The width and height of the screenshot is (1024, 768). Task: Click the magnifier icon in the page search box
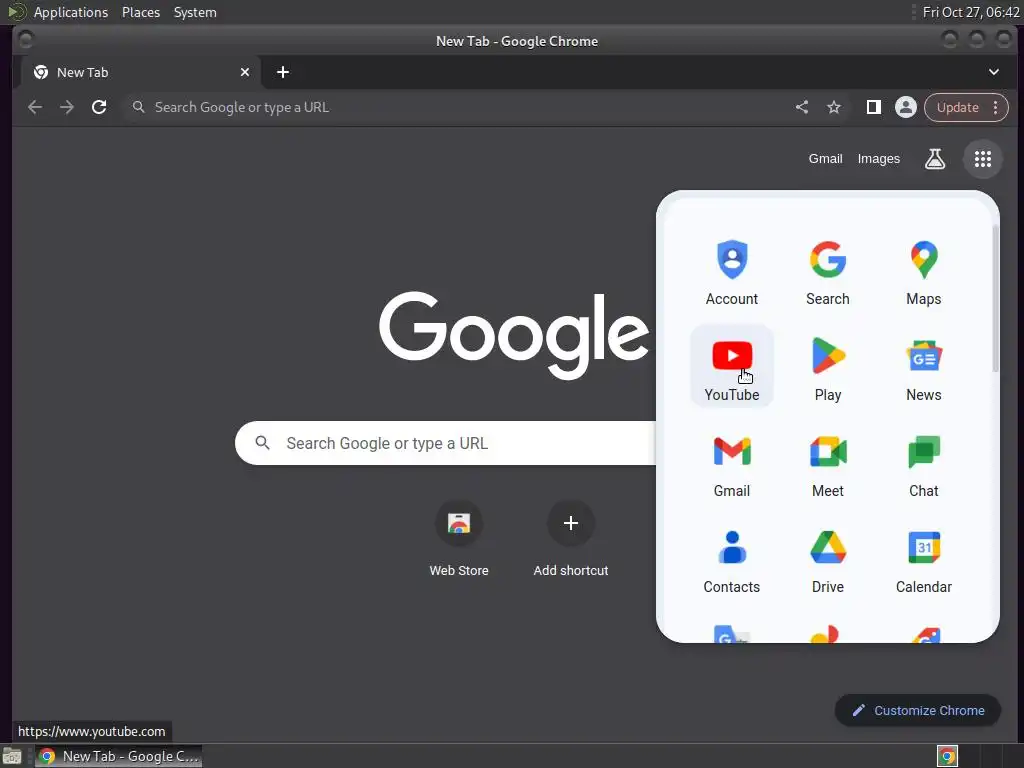tap(263, 443)
